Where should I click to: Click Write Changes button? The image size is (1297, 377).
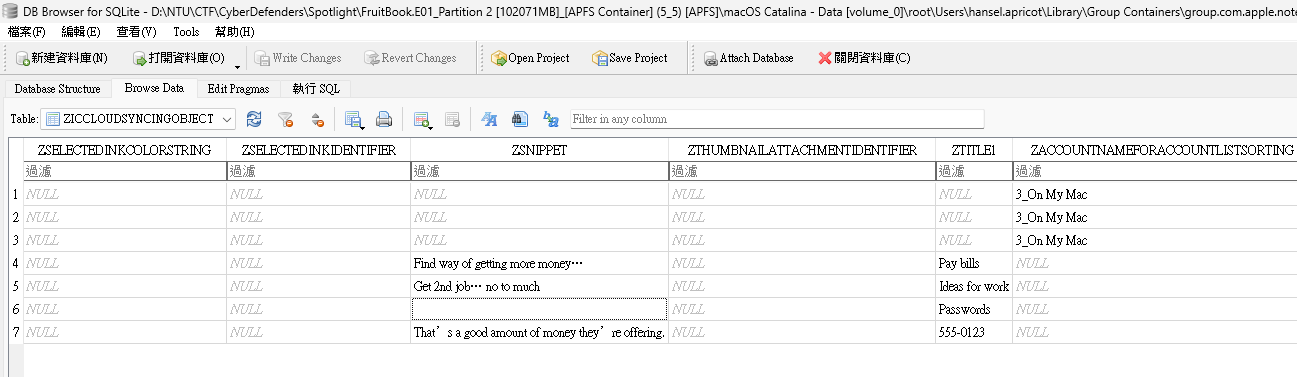(298, 58)
